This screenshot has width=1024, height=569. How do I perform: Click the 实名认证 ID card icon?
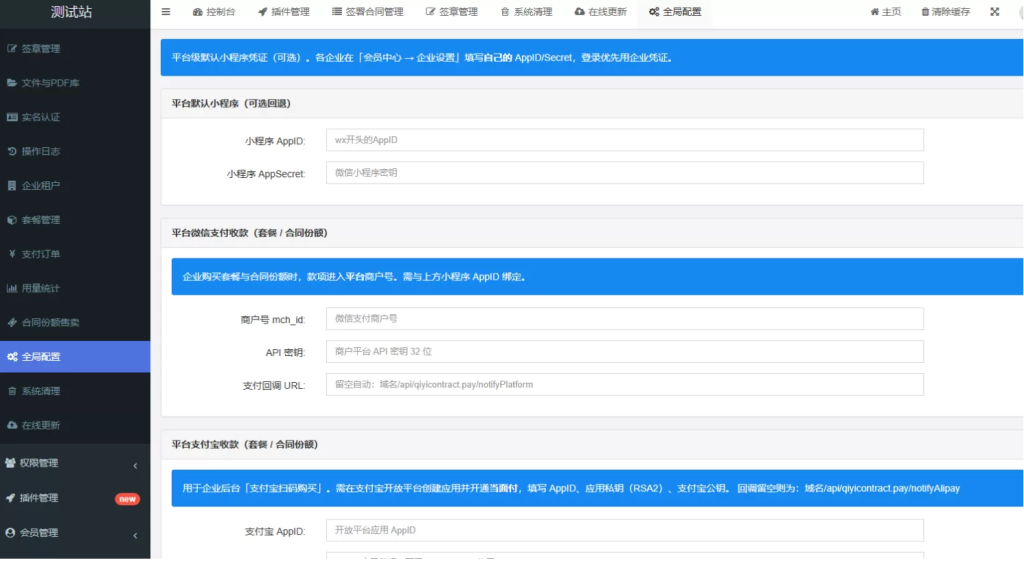point(12,117)
